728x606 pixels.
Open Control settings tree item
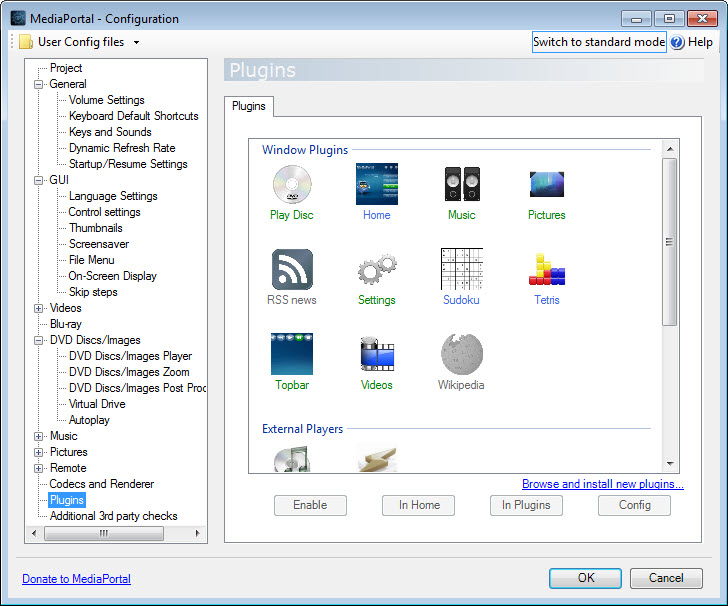[x=104, y=212]
